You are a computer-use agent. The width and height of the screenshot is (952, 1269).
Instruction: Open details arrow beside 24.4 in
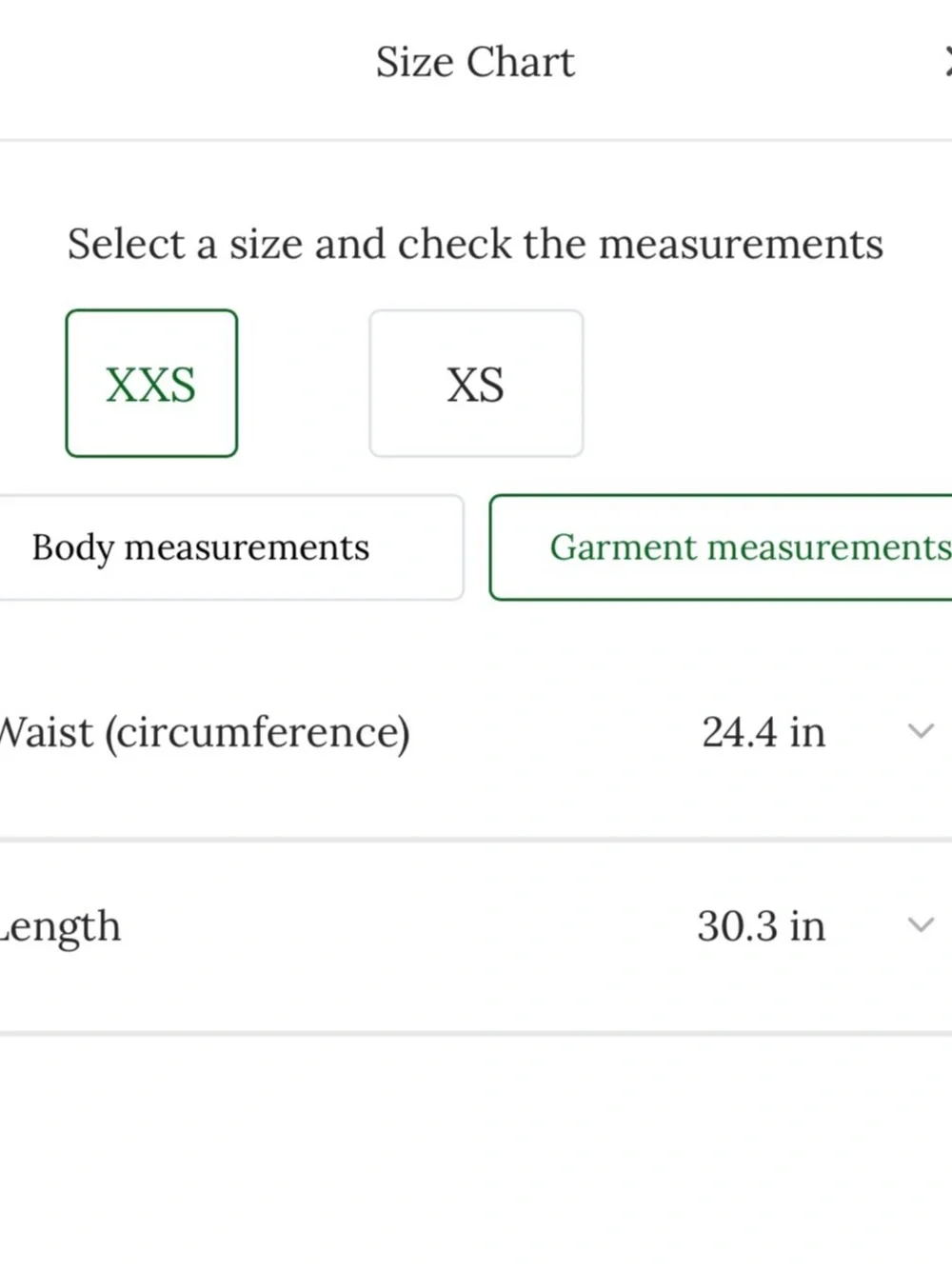click(x=921, y=731)
